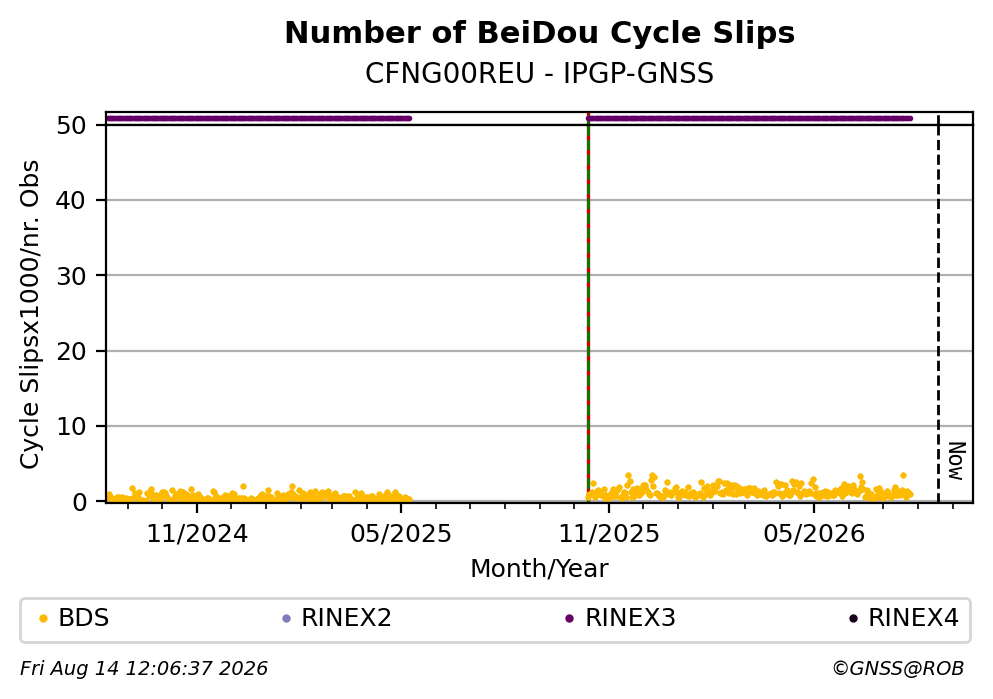Select the BDS legend label
Viewport: 993px width, 699px height.
[84, 618]
